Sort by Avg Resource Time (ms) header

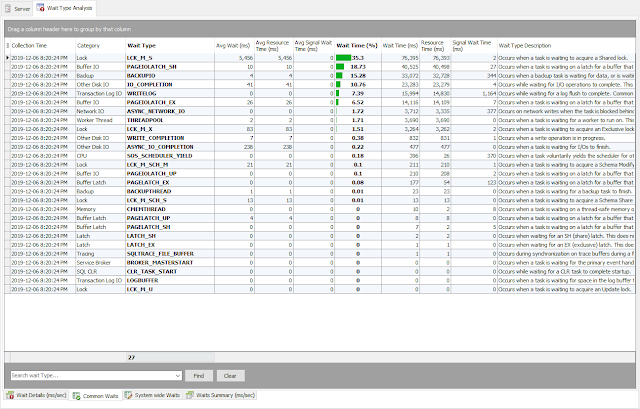272,45
